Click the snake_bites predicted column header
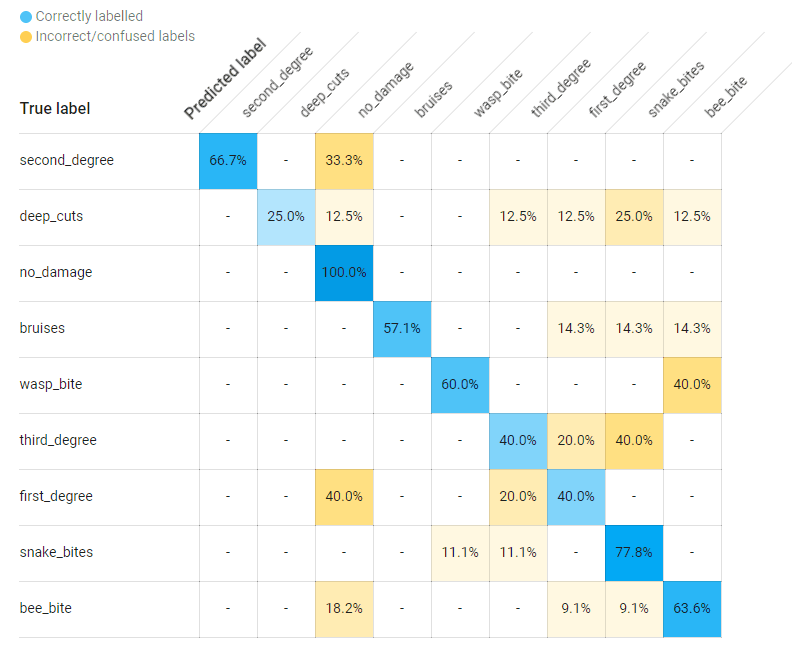This screenshot has height=654, width=792. coord(676,90)
